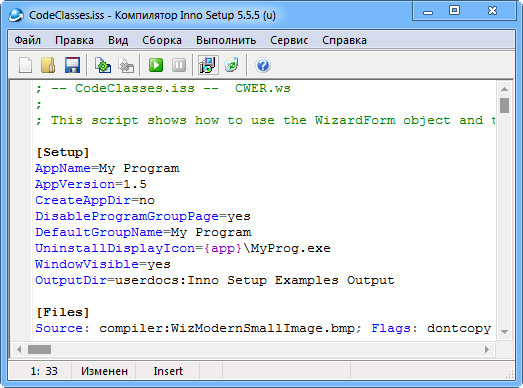Click the CodeClasses.iss comment on first line
The width and height of the screenshot is (523, 388).
[163, 88]
